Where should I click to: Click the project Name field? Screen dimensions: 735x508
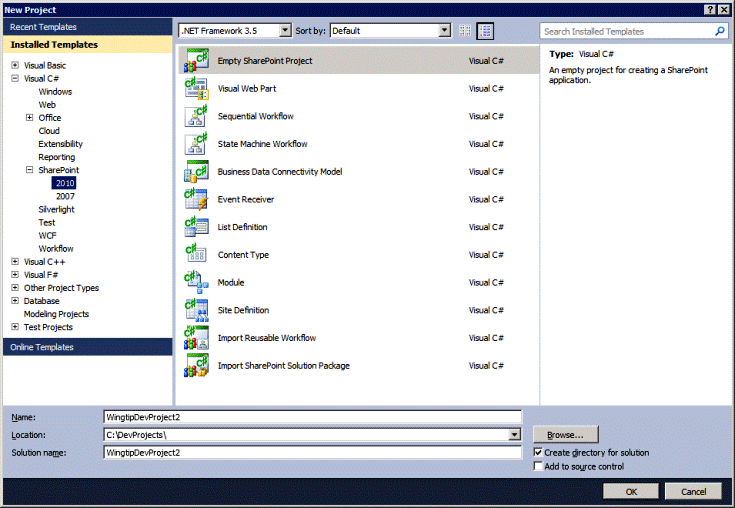coord(312,417)
